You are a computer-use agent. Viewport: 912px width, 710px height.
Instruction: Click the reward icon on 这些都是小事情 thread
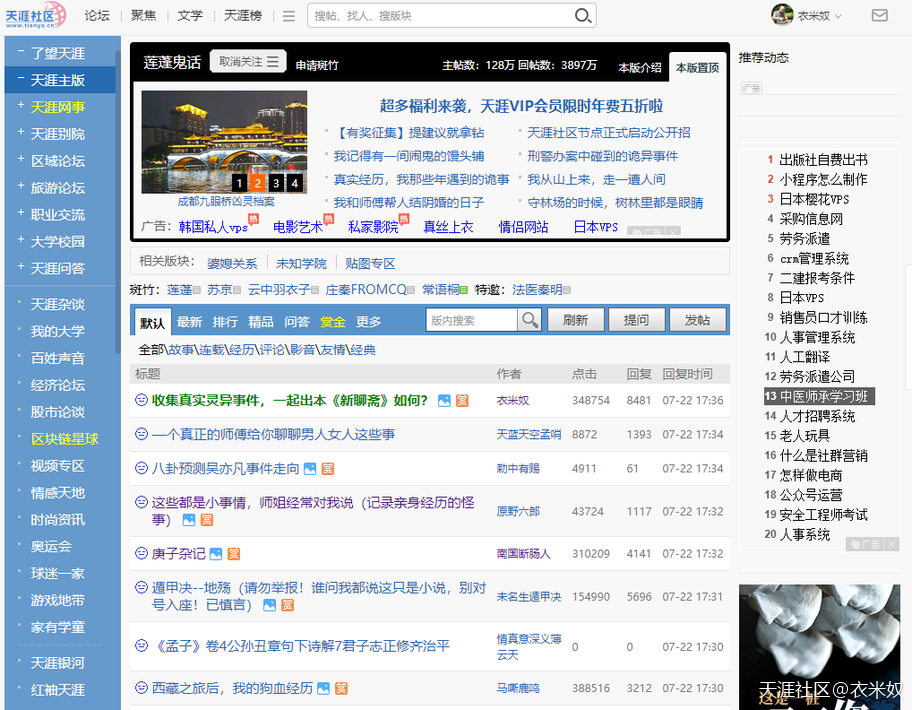[x=207, y=520]
